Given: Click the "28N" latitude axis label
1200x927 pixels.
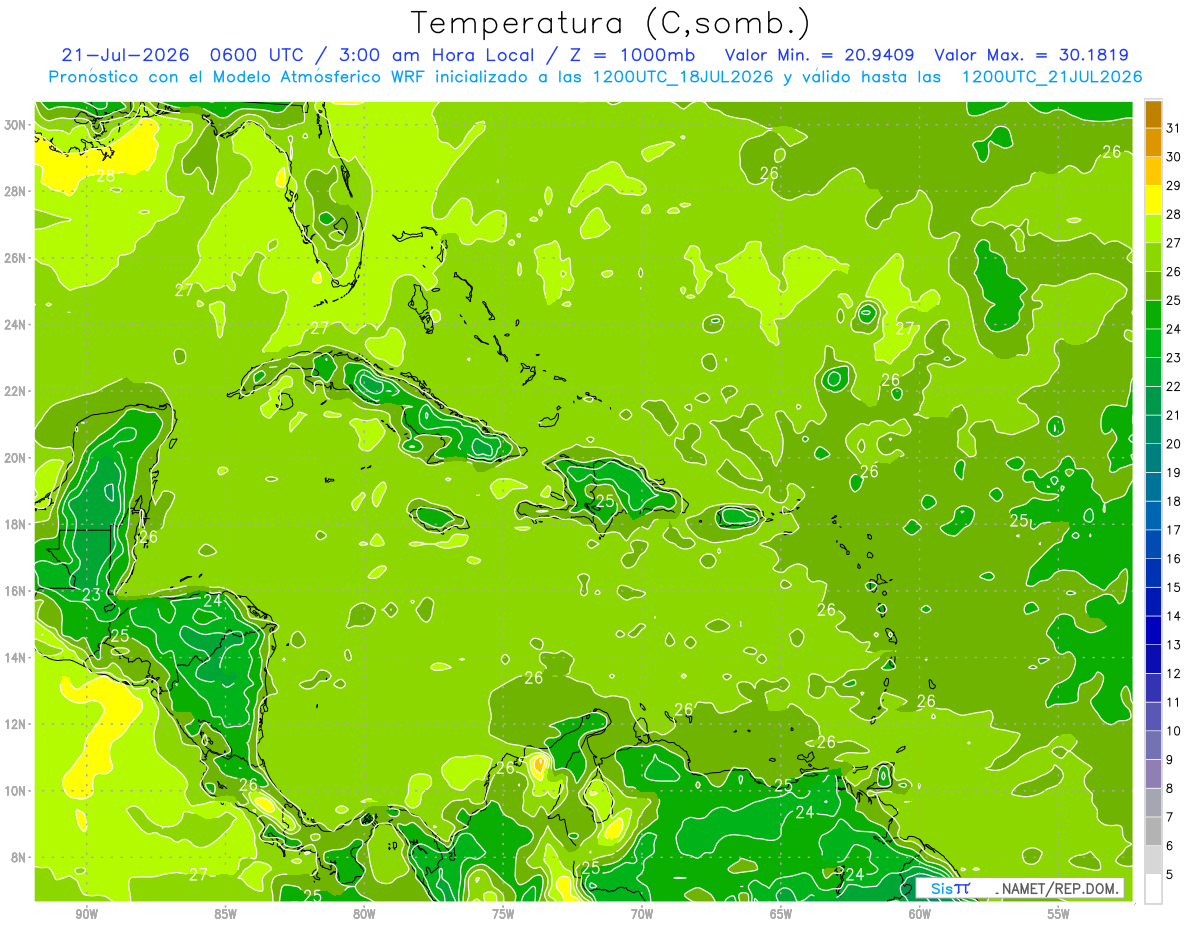Looking at the screenshot, I should [15, 191].
